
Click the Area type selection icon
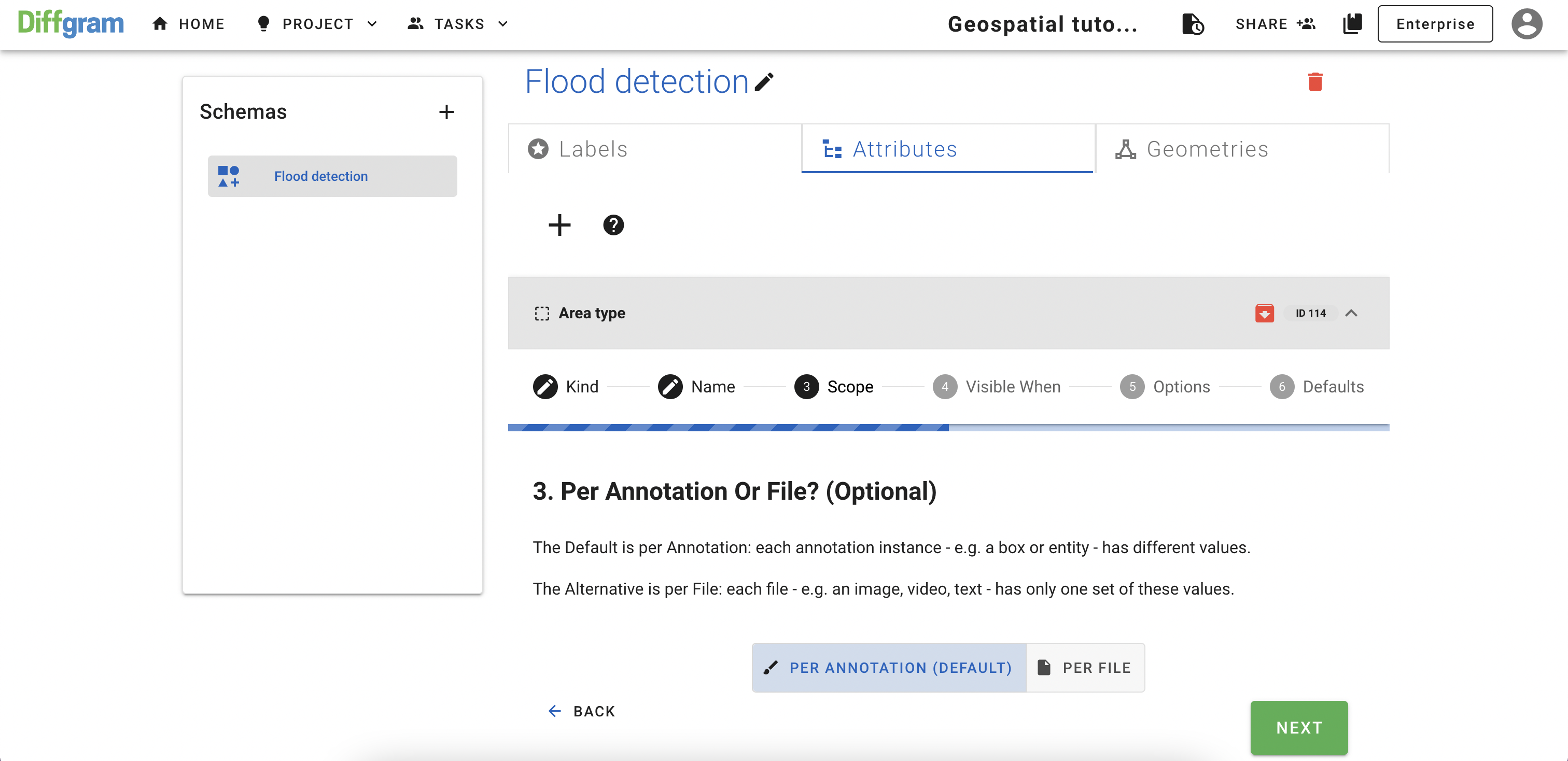click(542, 313)
